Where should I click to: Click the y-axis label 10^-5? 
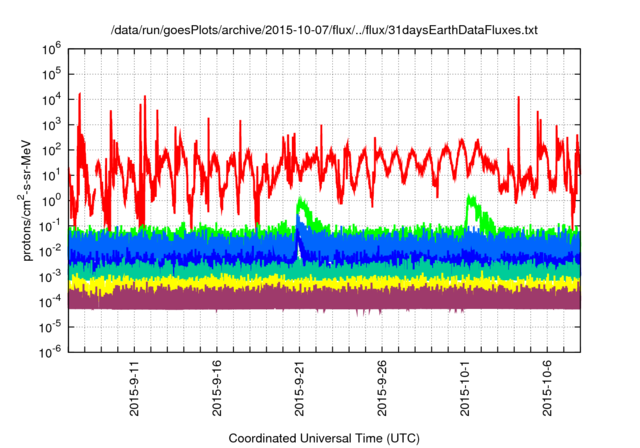point(51,328)
